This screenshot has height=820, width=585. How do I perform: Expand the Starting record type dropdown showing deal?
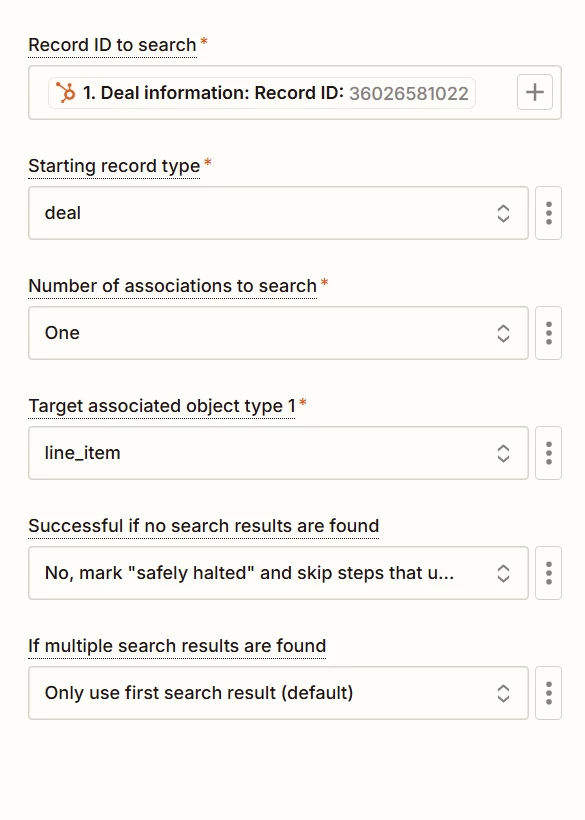click(278, 213)
